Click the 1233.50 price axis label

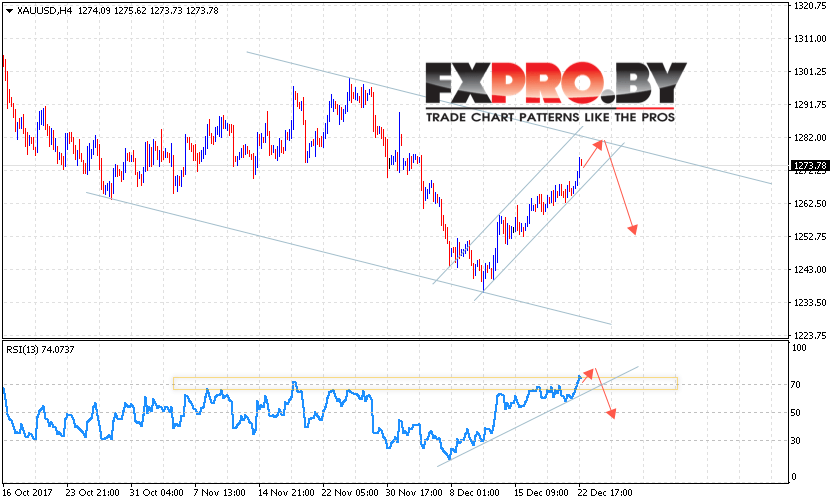click(x=810, y=303)
